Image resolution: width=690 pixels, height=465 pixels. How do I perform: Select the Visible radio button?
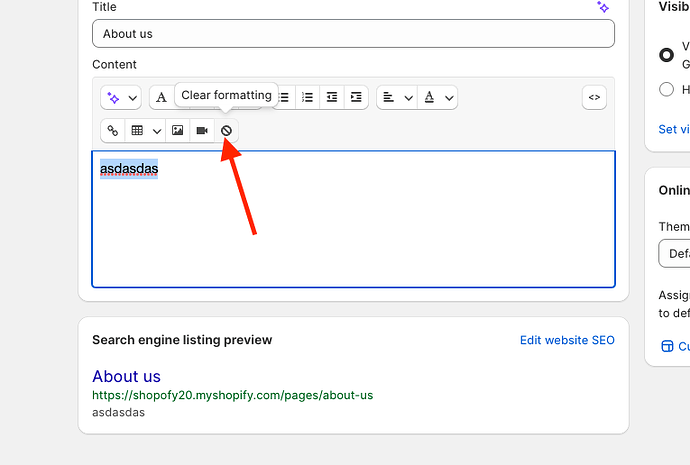click(x=666, y=55)
